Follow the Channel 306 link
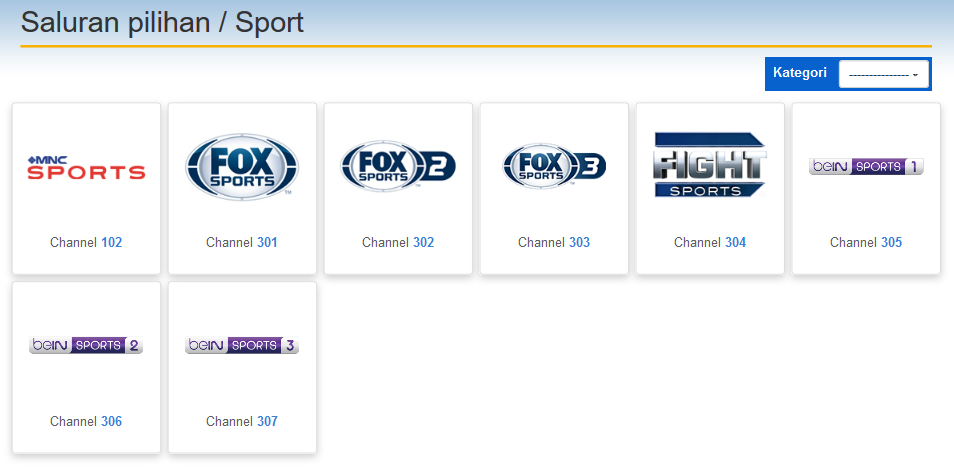Screen dimensions: 954x467 point(86,421)
